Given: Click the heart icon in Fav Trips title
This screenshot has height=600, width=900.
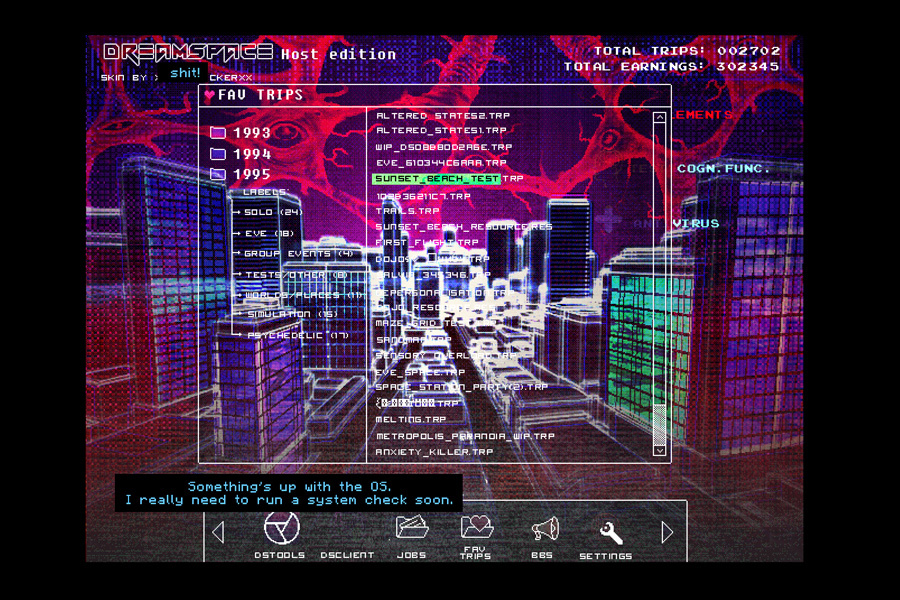Looking at the screenshot, I should [210, 96].
